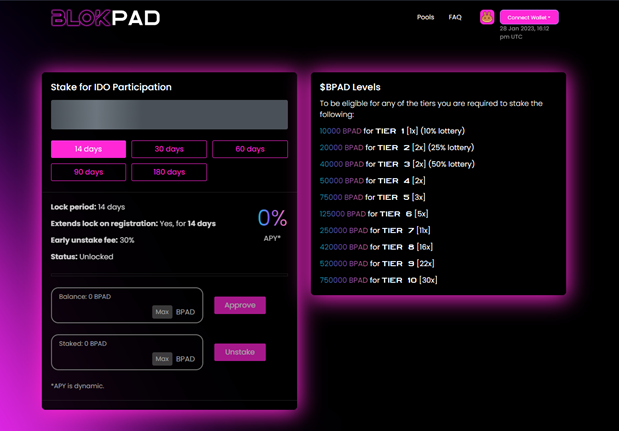This screenshot has height=432, width=620.
Task: Click the 'Early unstake fee: 30%' text
Action: (x=93, y=240)
